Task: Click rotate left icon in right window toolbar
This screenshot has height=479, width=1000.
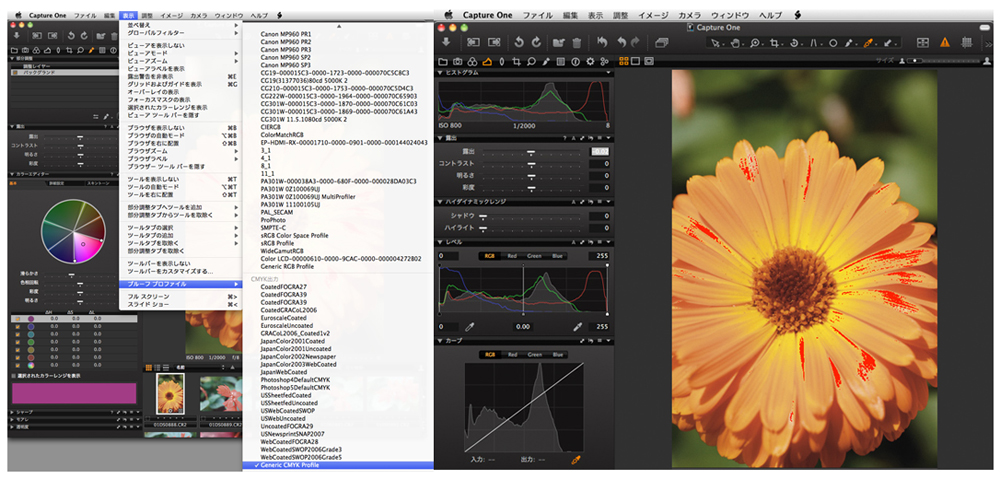Action: tap(519, 42)
